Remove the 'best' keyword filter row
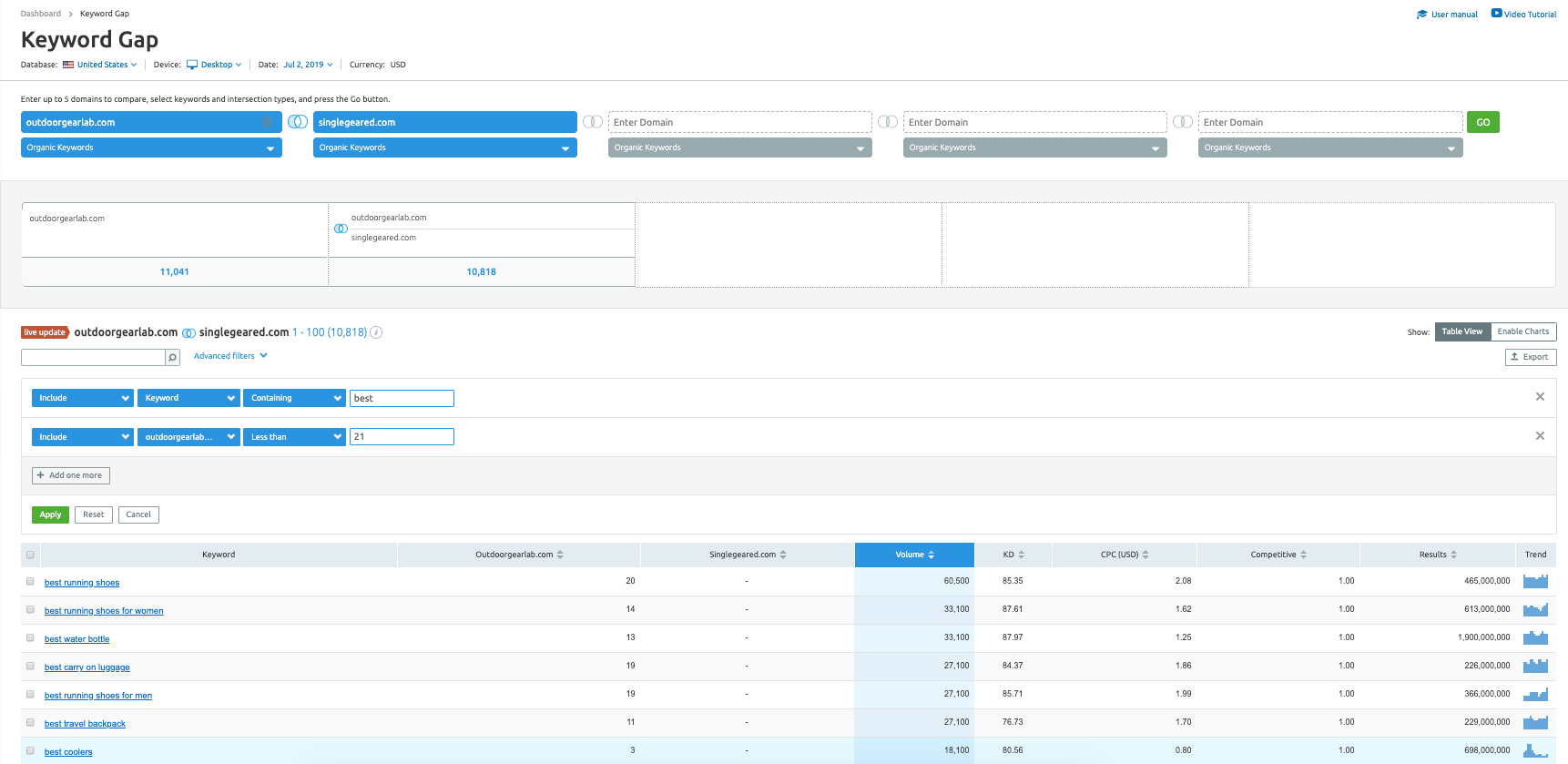The image size is (1568, 764). click(1540, 397)
